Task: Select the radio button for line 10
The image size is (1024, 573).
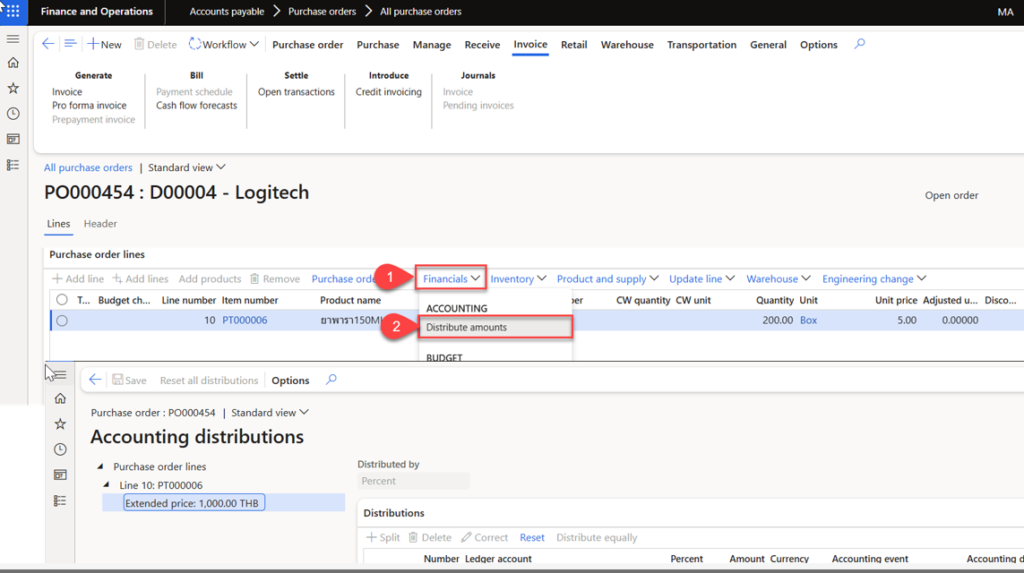Action: (62, 321)
